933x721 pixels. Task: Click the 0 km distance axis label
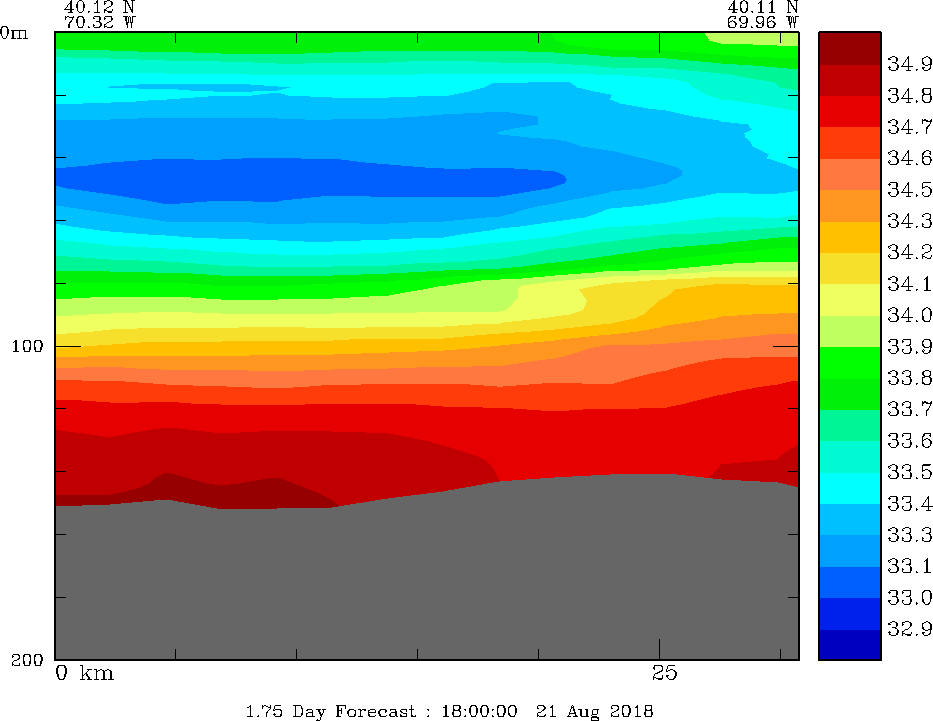point(84,673)
